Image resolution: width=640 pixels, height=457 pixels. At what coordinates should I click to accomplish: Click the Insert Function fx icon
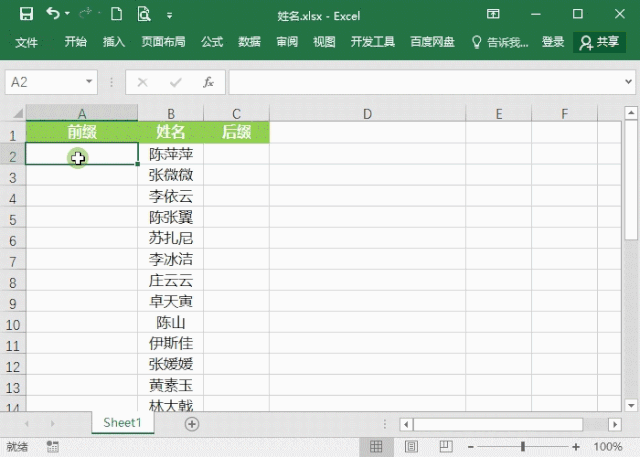tap(209, 82)
